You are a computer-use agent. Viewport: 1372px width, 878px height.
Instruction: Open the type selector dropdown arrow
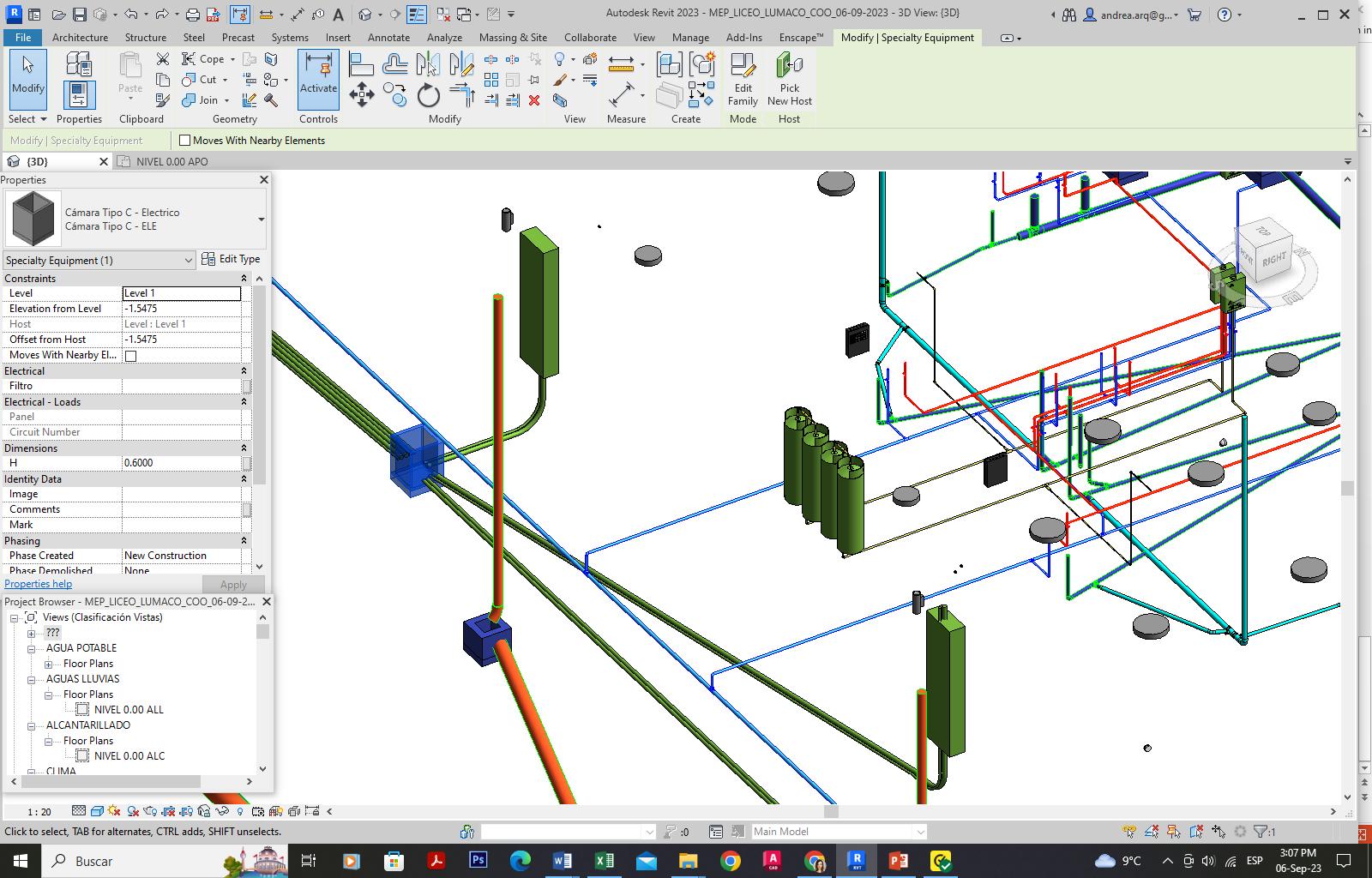click(x=261, y=219)
